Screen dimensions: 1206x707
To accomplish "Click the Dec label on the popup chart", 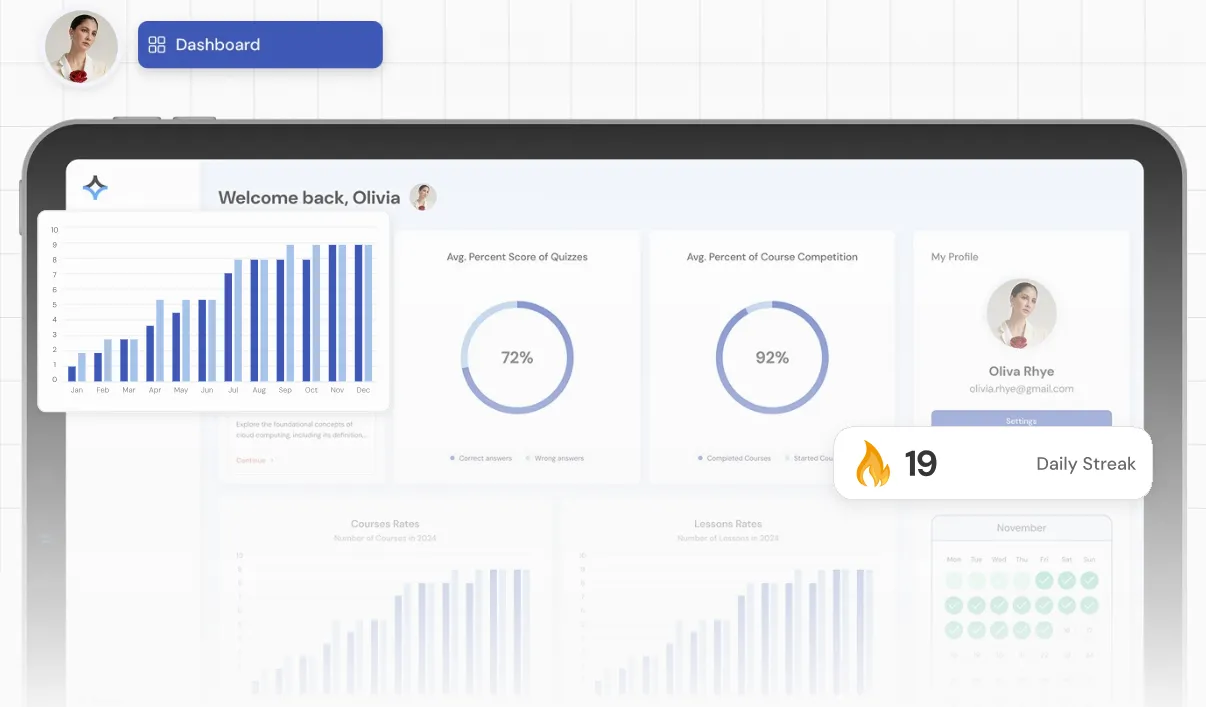I will click(363, 390).
